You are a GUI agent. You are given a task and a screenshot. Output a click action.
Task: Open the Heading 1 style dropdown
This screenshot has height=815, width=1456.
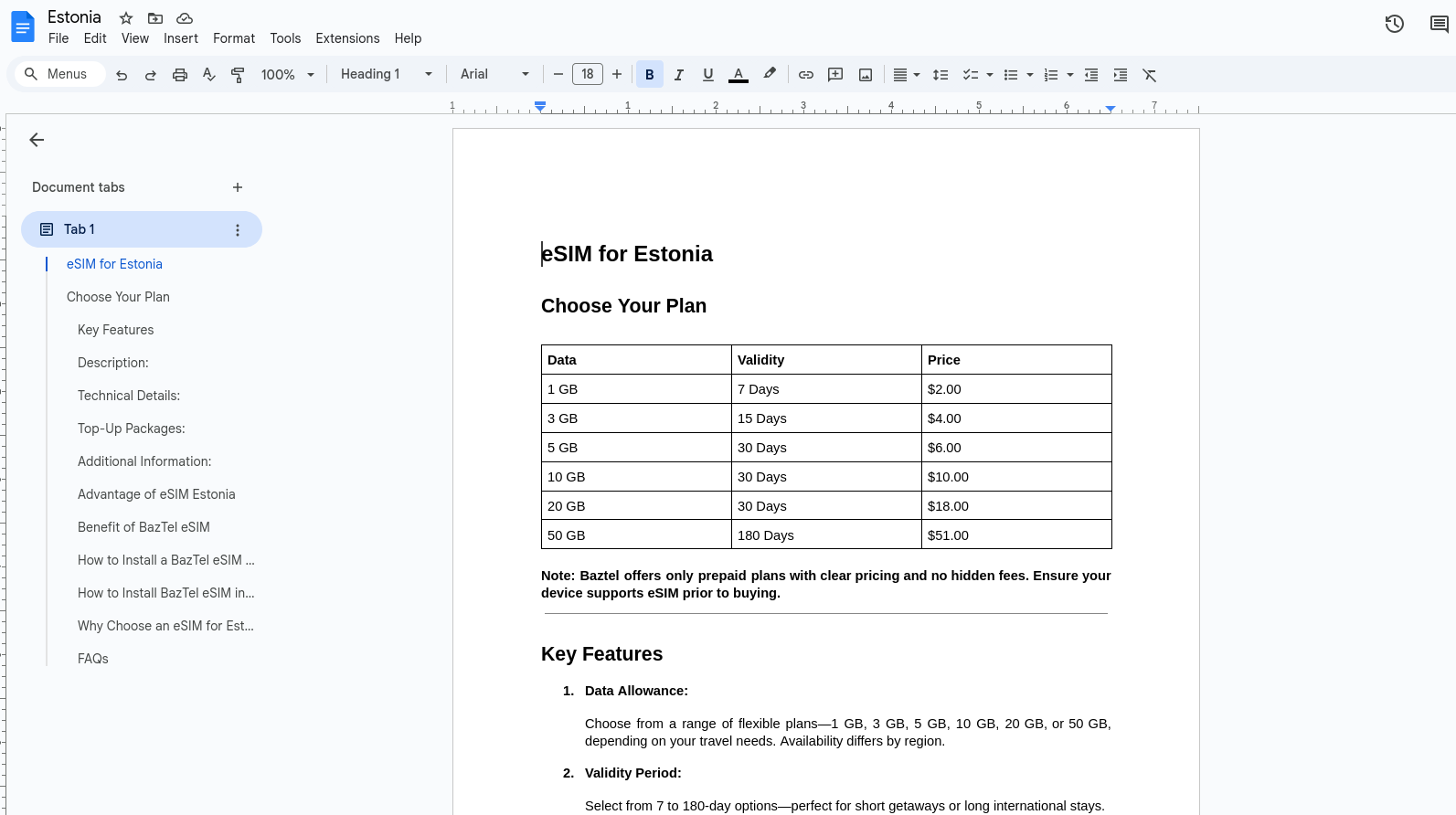click(386, 75)
